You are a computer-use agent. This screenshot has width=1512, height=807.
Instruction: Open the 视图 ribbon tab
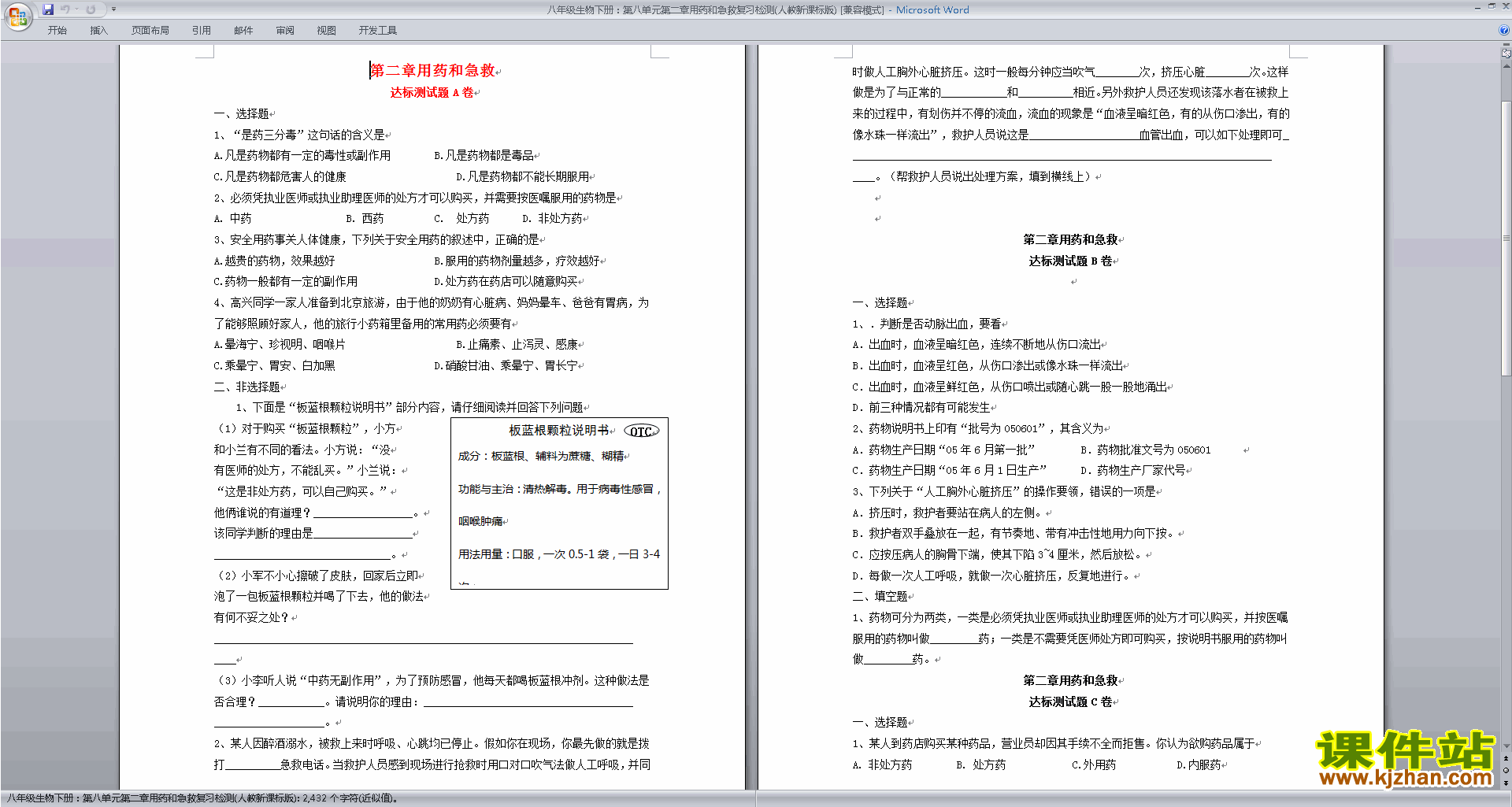(x=327, y=31)
